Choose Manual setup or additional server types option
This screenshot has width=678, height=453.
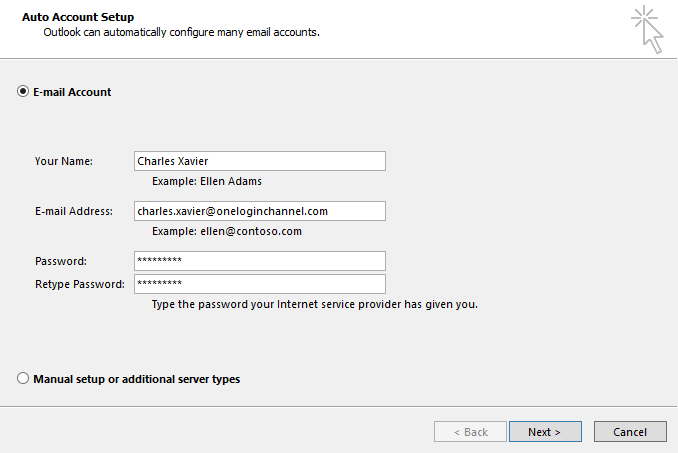23,378
